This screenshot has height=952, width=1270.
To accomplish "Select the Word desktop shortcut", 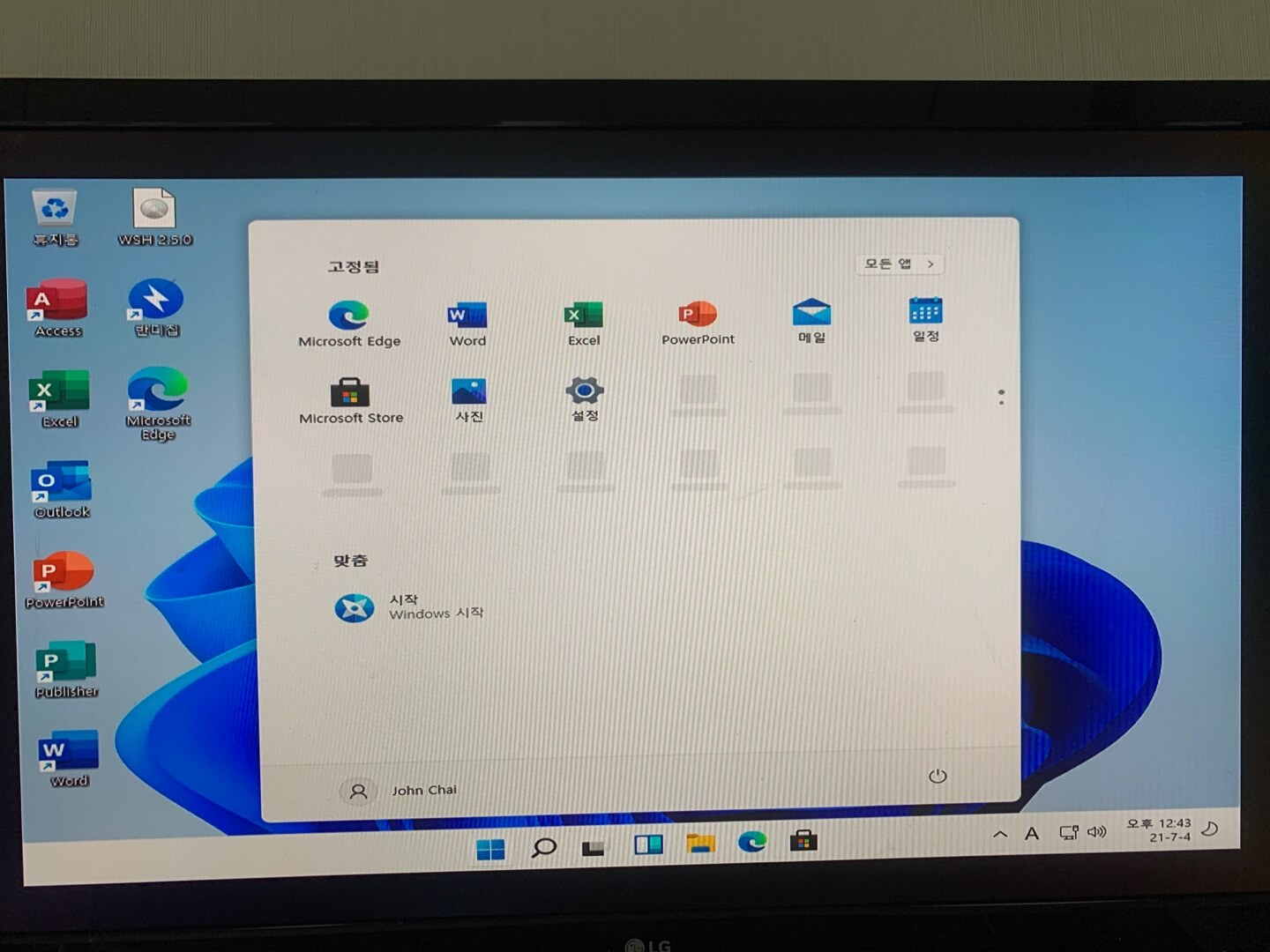I will tap(69, 759).
